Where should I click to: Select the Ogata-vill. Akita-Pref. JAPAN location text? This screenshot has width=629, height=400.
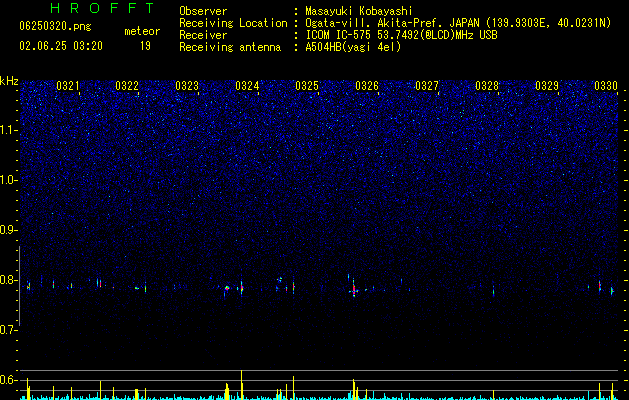(458, 23)
